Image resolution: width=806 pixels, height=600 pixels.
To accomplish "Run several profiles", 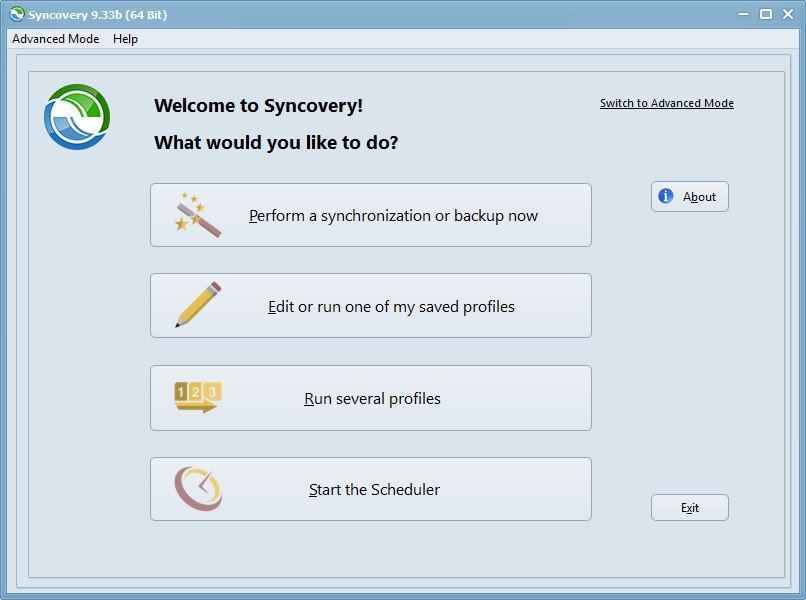I will point(370,397).
